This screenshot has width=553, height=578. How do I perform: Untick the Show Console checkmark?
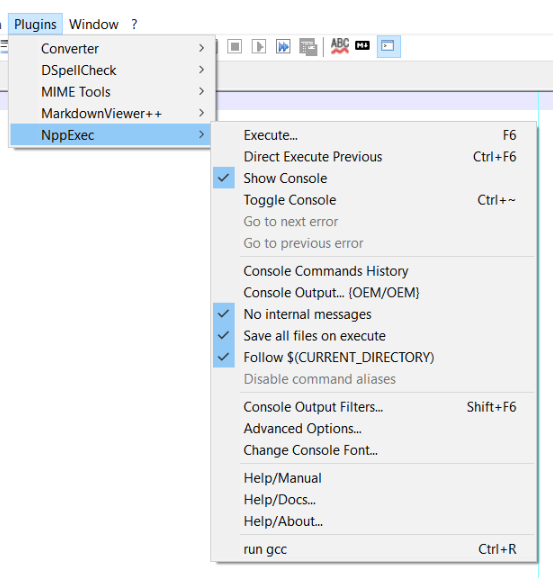(x=223, y=178)
